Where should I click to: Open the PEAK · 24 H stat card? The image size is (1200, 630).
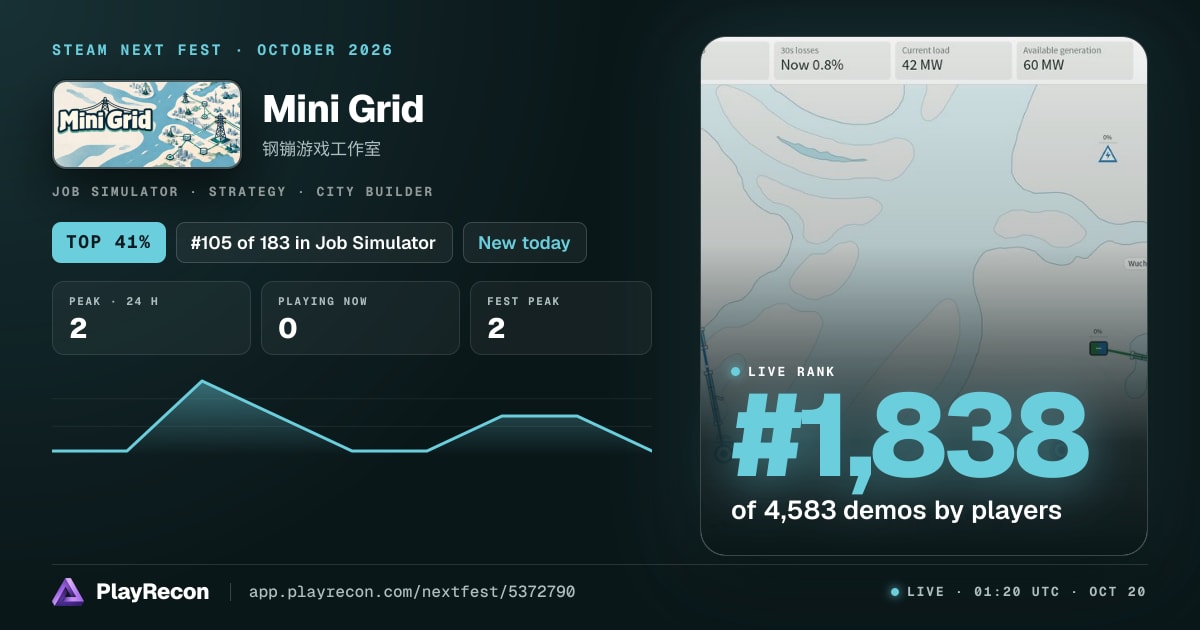[151, 318]
